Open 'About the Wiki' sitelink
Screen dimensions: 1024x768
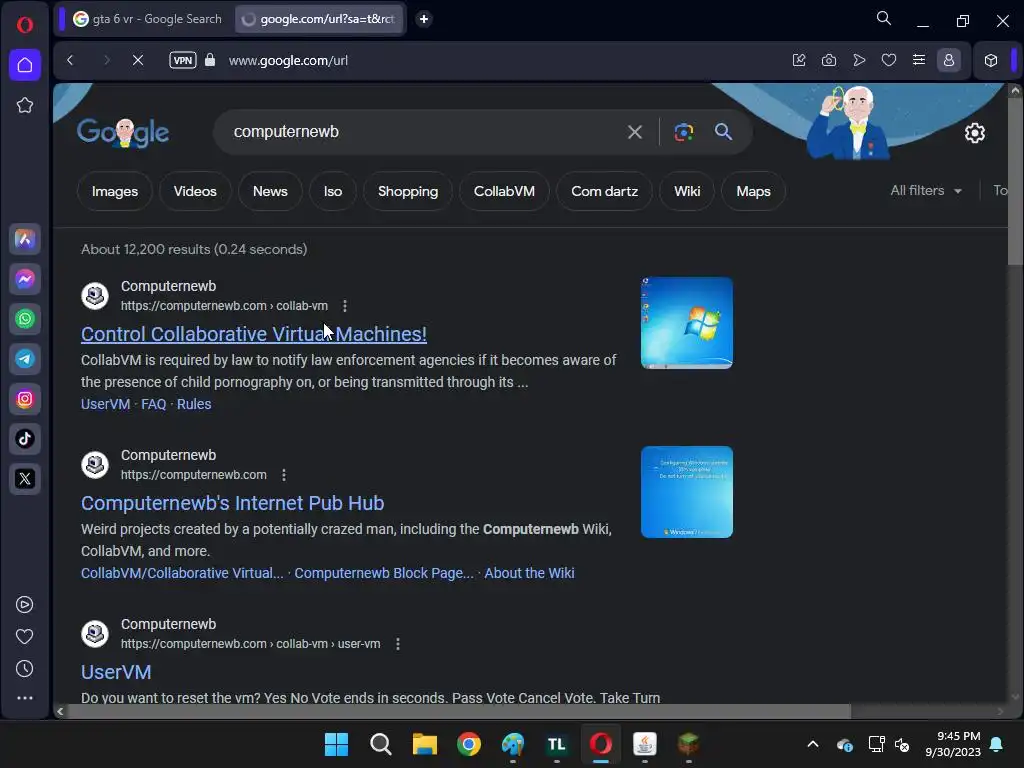[529, 573]
